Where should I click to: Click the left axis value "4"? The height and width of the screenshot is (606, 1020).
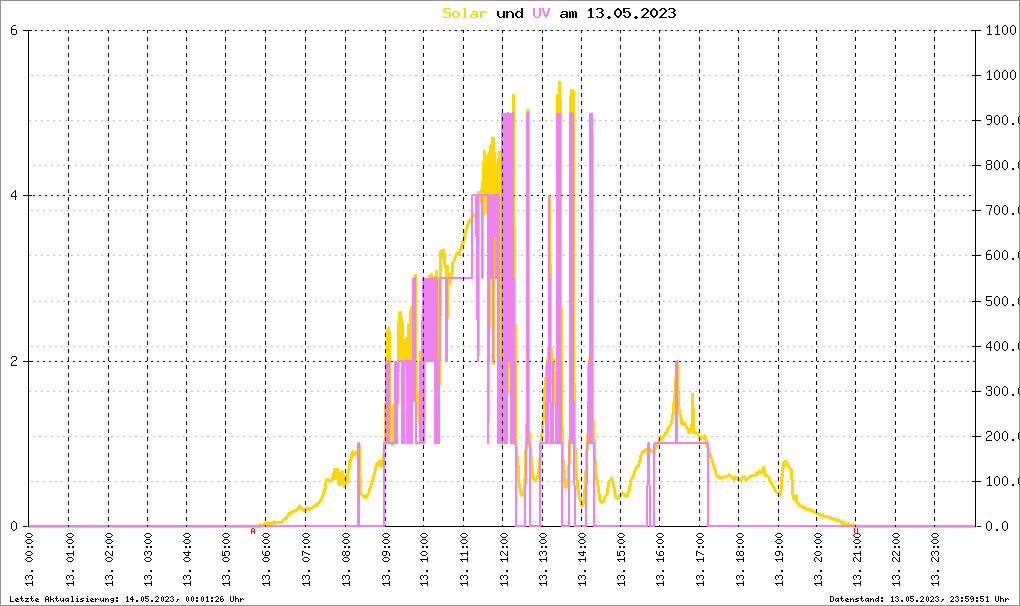[14, 196]
